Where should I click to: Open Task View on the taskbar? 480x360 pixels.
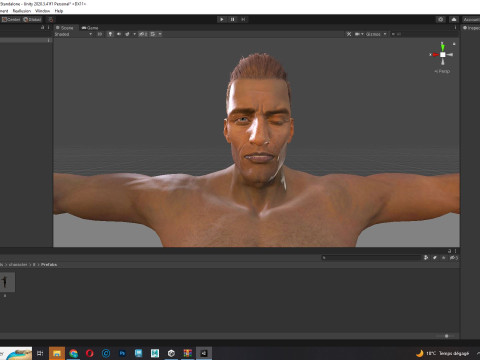pyautogui.click(x=40, y=353)
